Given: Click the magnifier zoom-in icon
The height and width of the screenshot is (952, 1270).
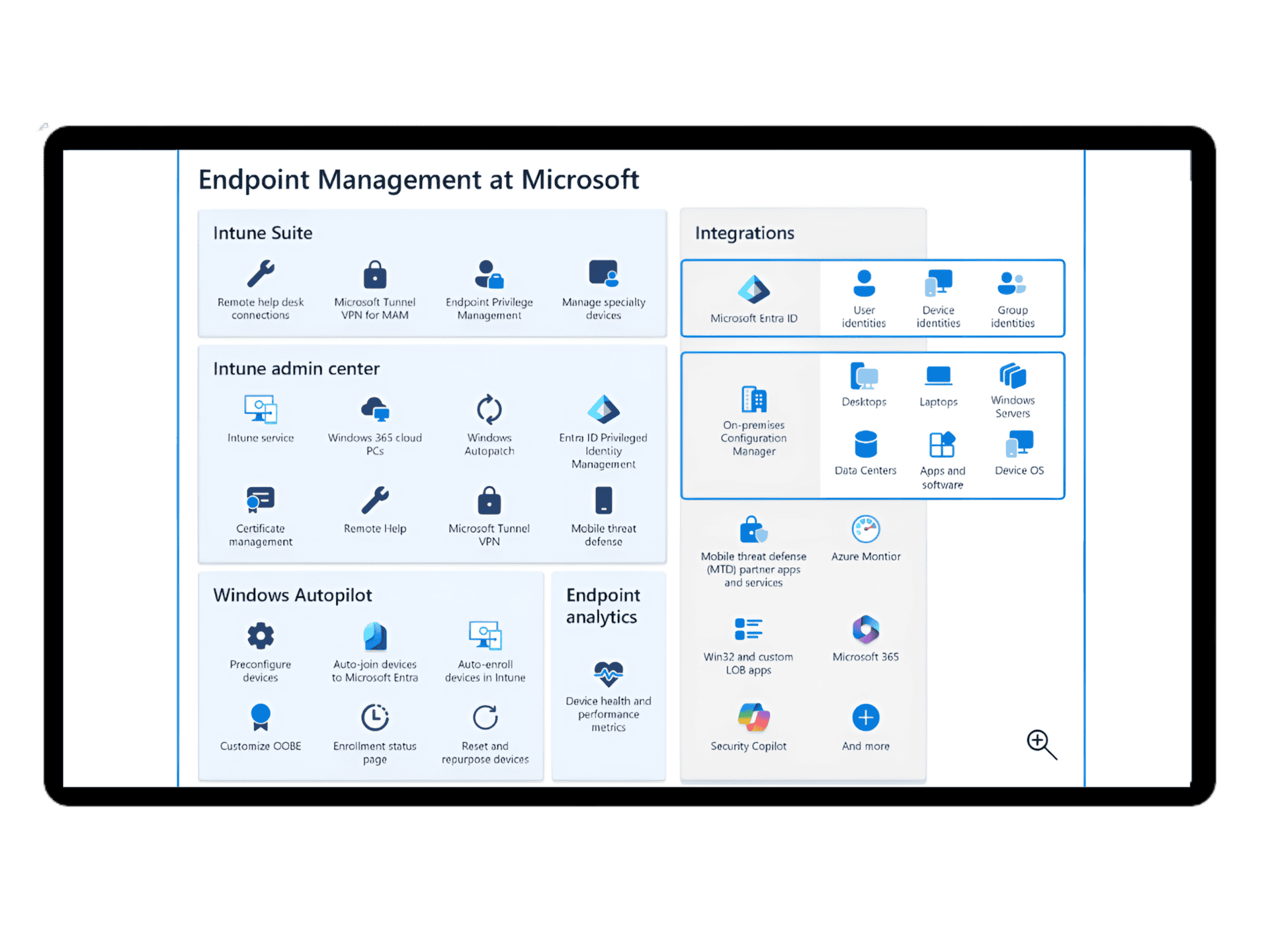Looking at the screenshot, I should [x=1041, y=744].
